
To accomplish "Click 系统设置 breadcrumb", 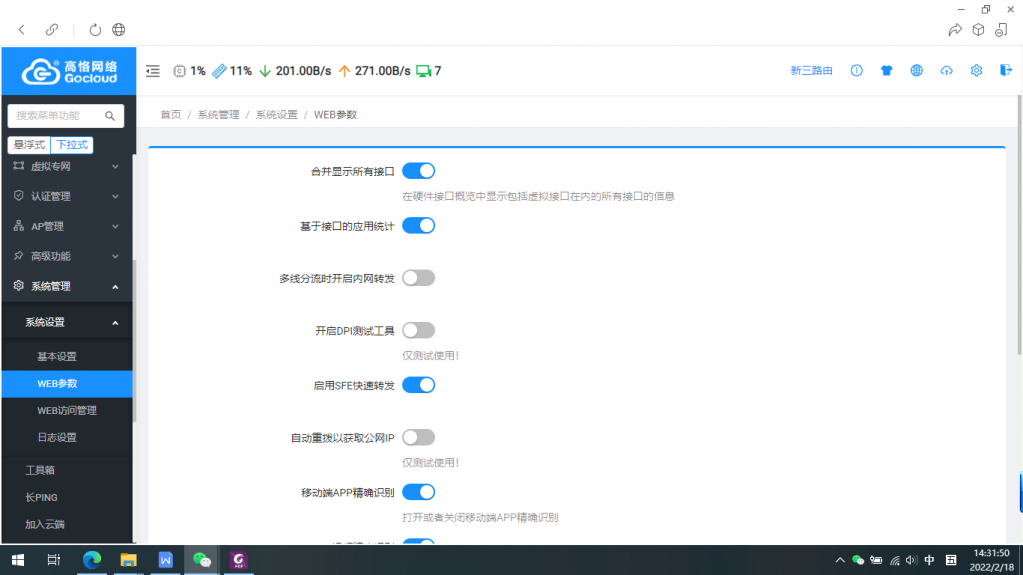I will 277,115.
